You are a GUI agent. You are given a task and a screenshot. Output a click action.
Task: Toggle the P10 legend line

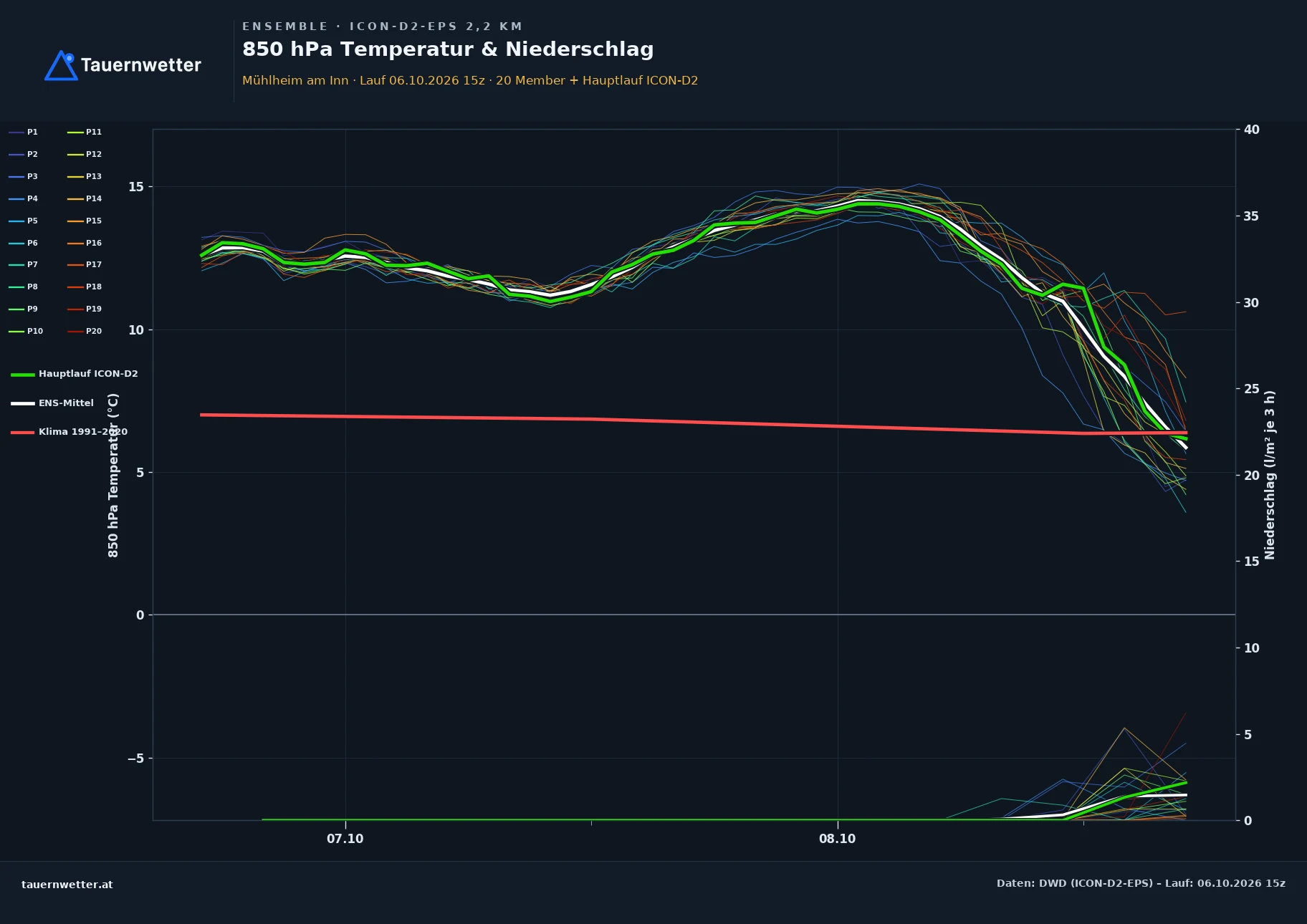[26, 331]
